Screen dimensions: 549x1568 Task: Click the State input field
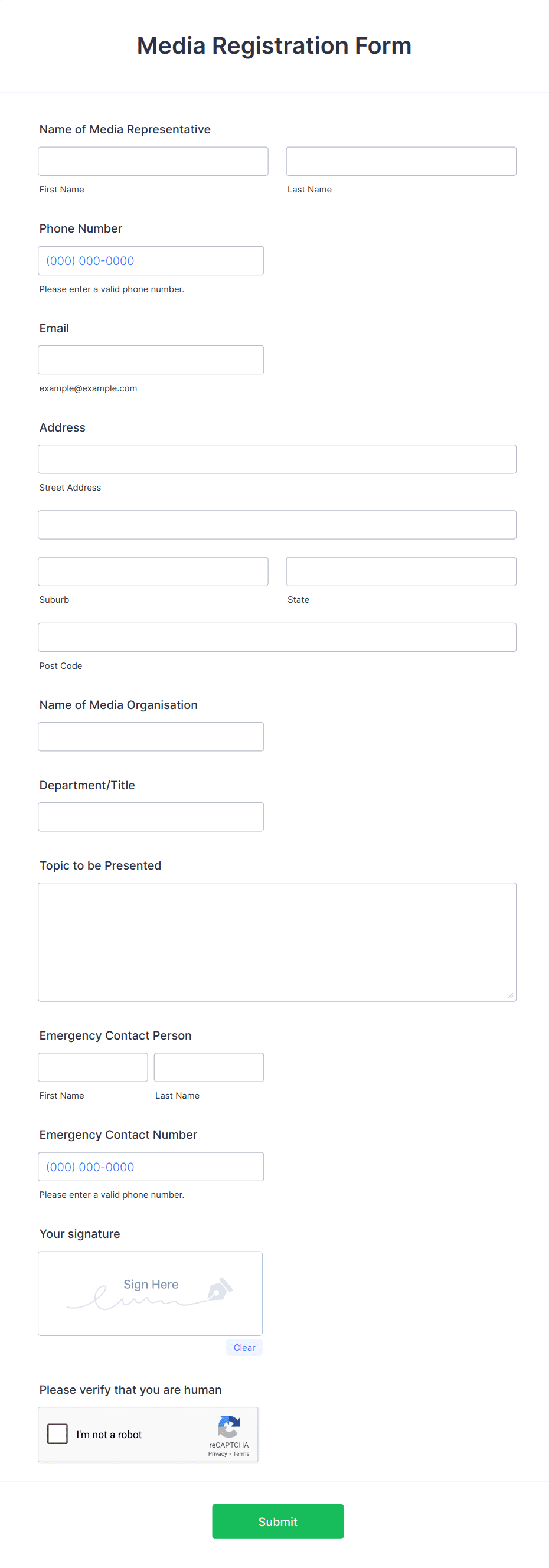[x=400, y=571]
